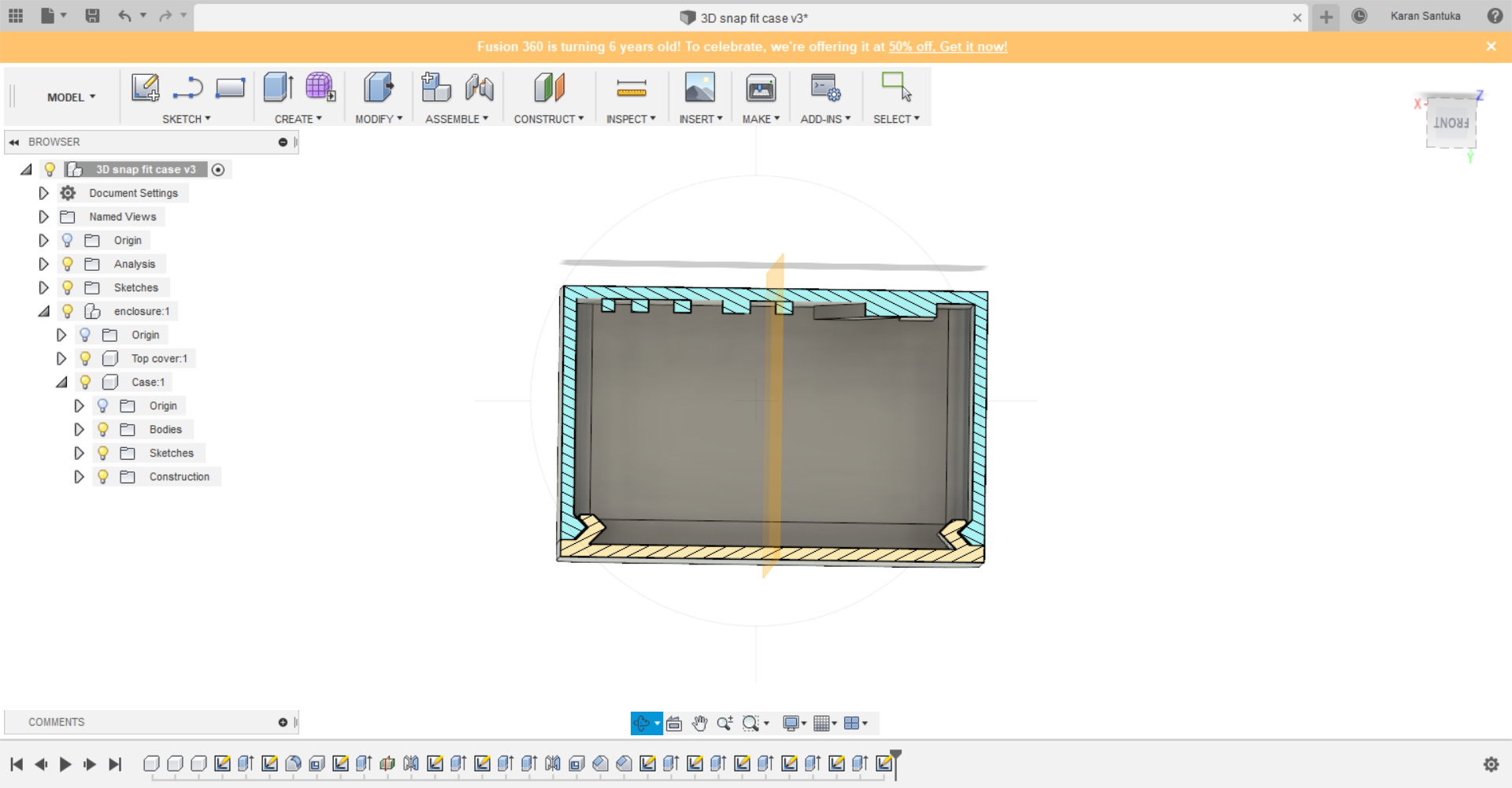The width and height of the screenshot is (1512, 788).
Task: Toggle visibility of root Origin folder
Action: pos(68,240)
